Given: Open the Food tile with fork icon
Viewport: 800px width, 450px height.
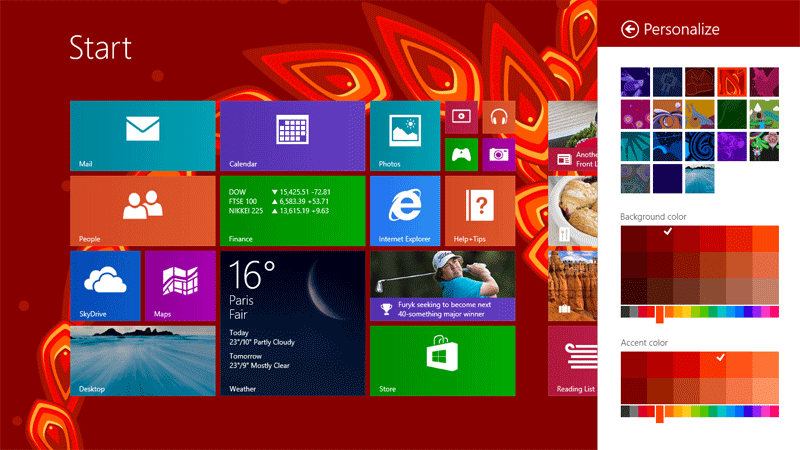Looking at the screenshot, I should pos(572,211).
